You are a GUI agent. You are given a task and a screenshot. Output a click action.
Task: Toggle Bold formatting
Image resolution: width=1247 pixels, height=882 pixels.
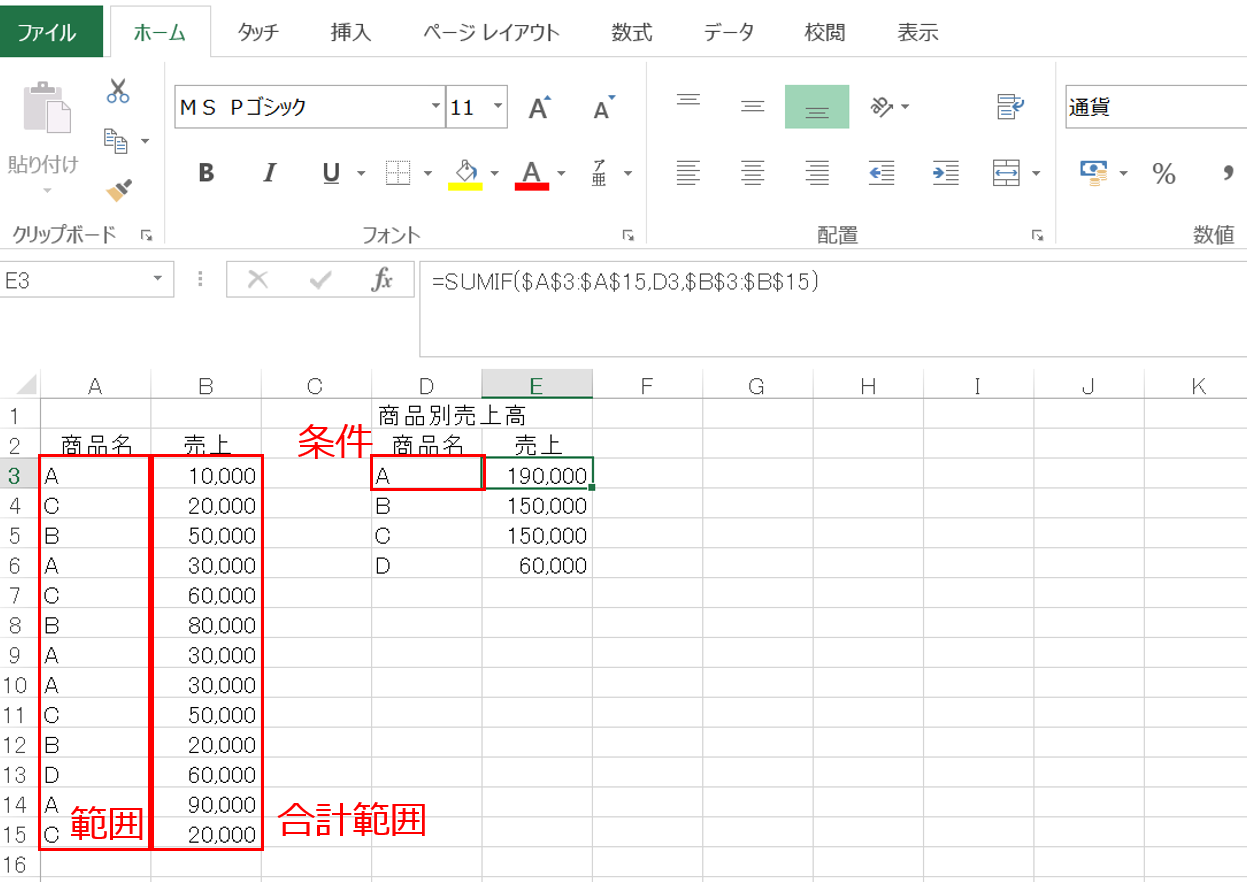[206, 173]
